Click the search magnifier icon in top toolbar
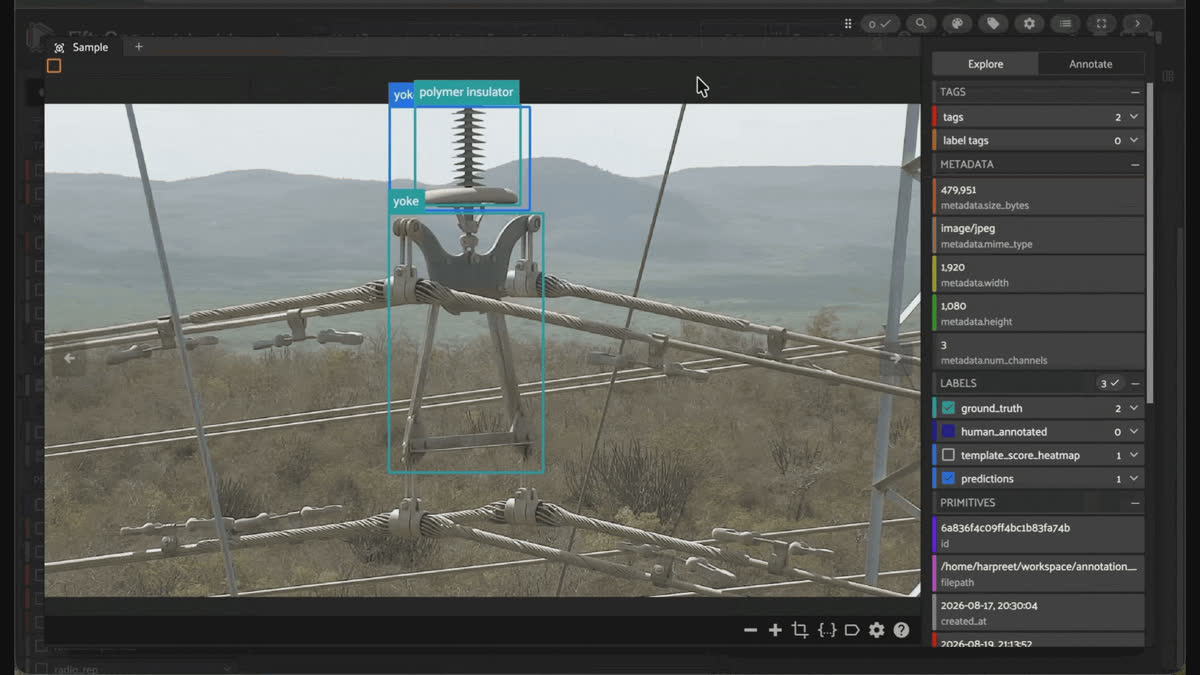Image resolution: width=1200 pixels, height=675 pixels. pos(920,24)
